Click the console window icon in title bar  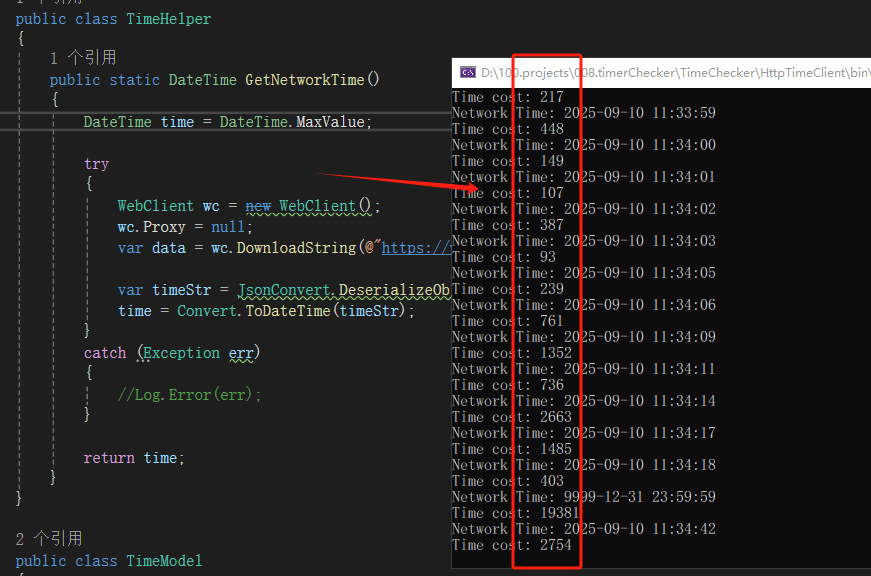point(468,72)
